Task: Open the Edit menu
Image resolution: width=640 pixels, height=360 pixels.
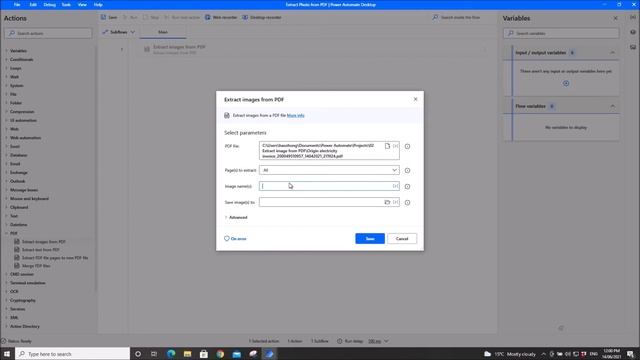Action: [x=33, y=4]
